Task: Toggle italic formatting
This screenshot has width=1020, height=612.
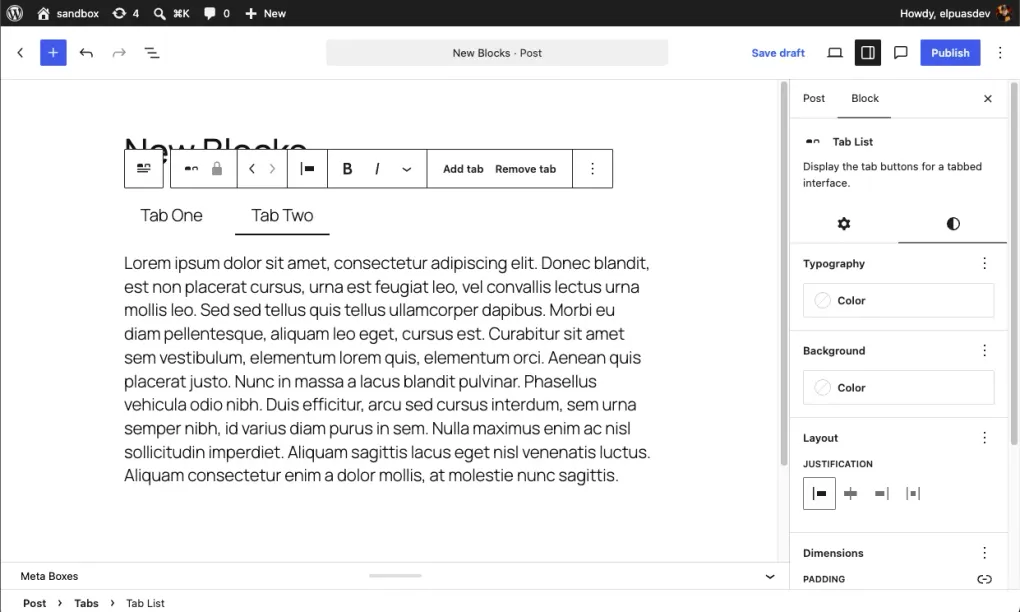Action: (377, 168)
